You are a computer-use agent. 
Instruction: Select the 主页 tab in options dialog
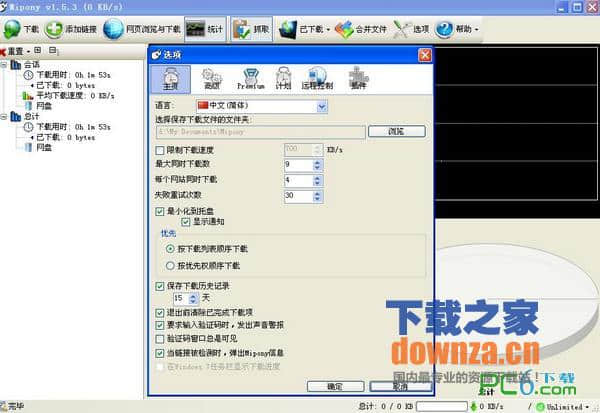pyautogui.click(x=171, y=79)
